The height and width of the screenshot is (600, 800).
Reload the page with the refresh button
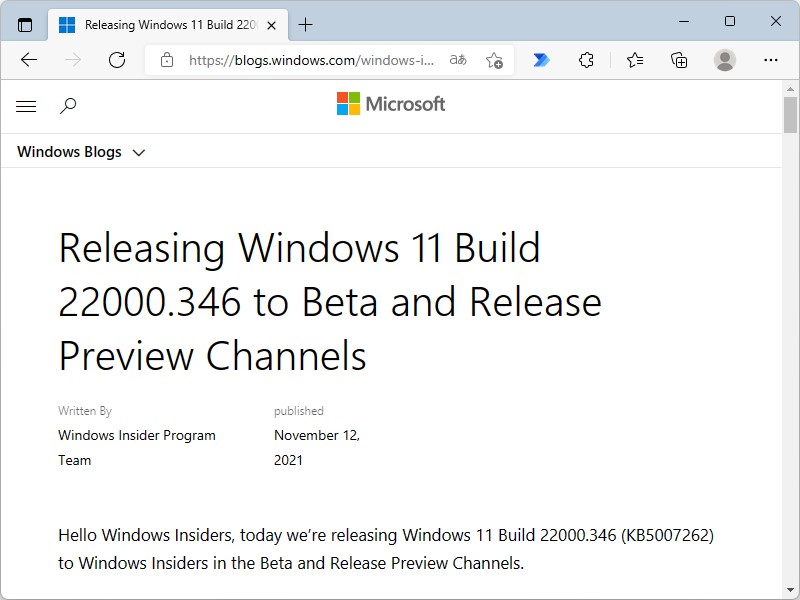(117, 60)
